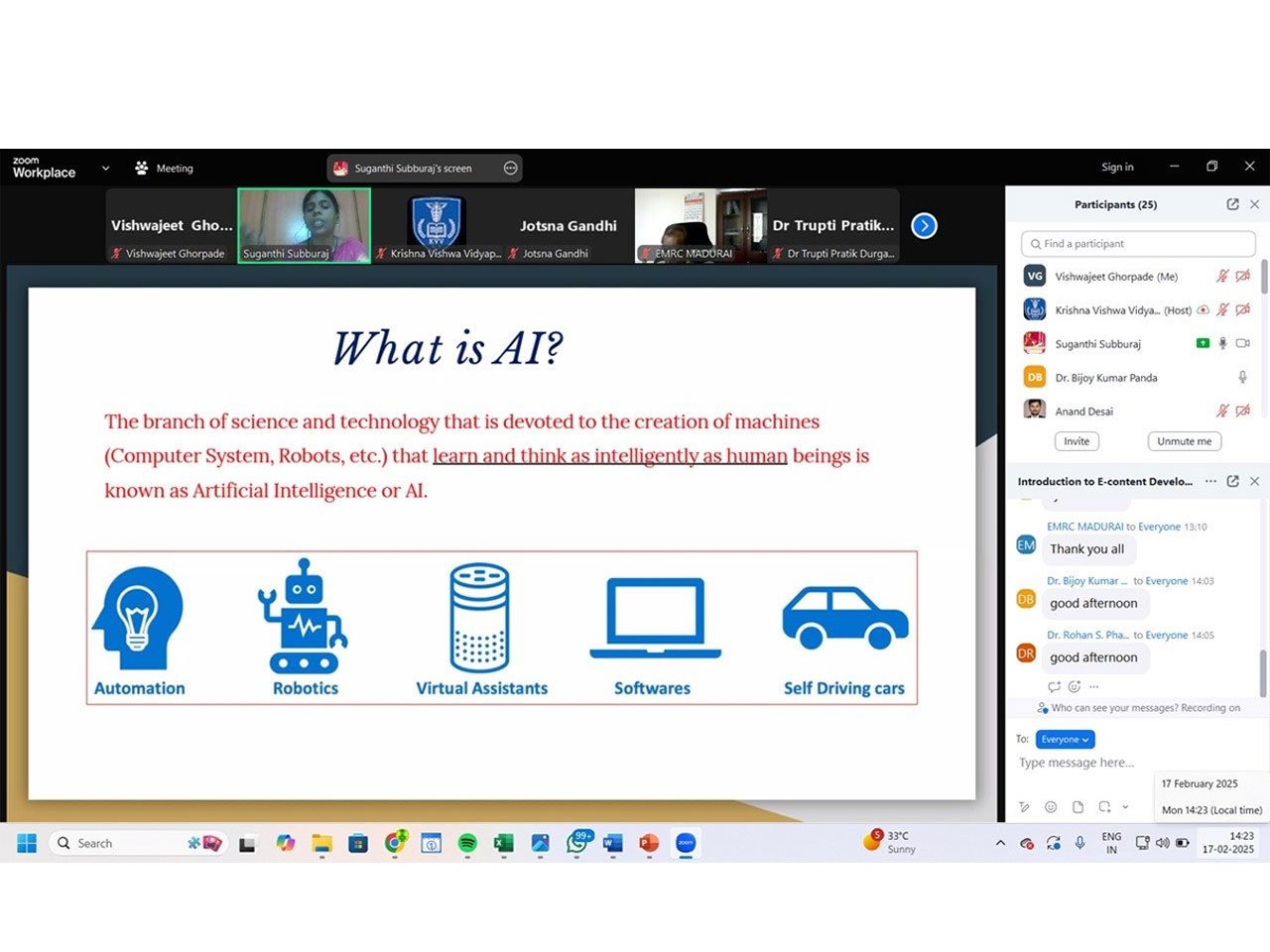Image resolution: width=1270 pixels, height=952 pixels.
Task: Pop out the chat panel
Action: (1232, 481)
